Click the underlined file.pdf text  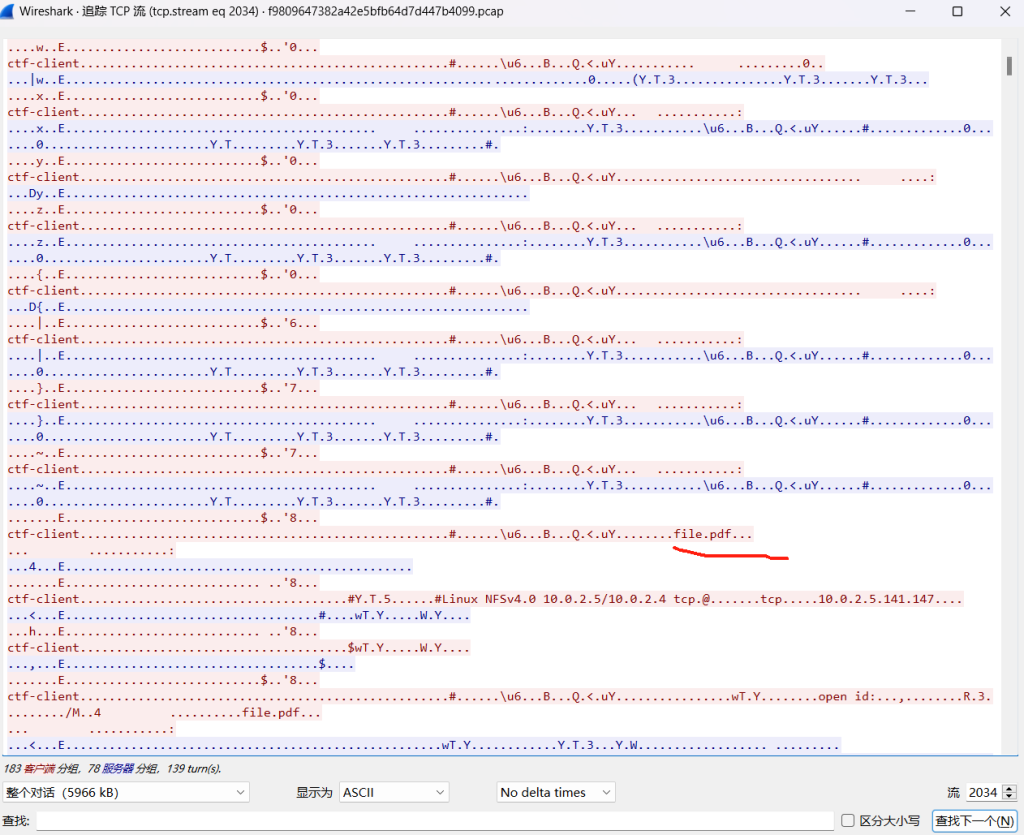[704, 534]
